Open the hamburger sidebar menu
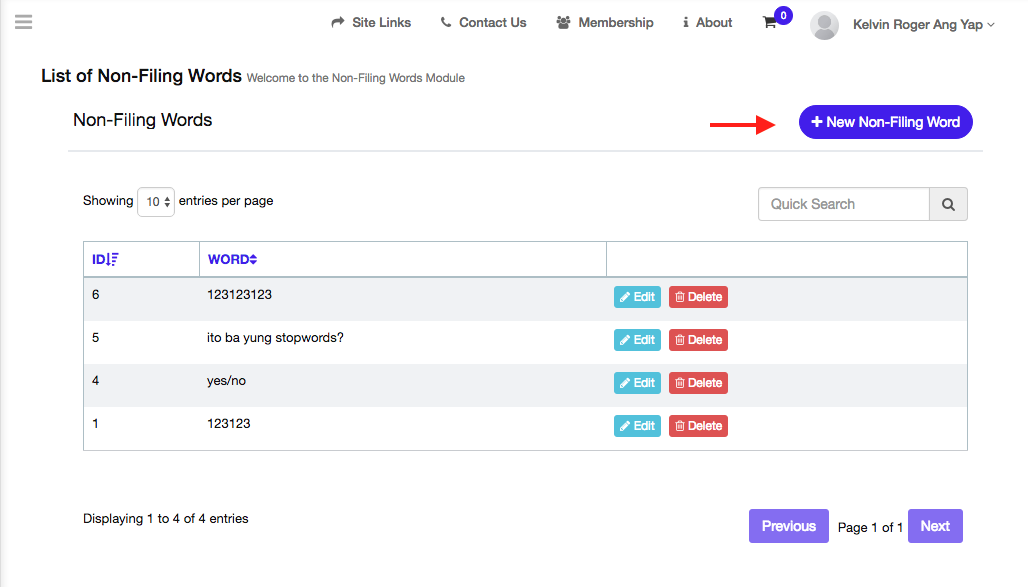The width and height of the screenshot is (1028, 587). 23,22
